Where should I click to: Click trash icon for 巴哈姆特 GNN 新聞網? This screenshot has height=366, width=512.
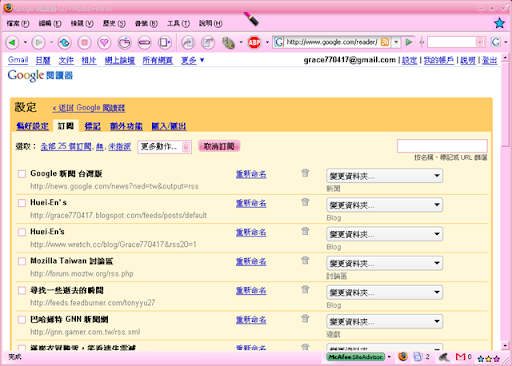tap(305, 318)
